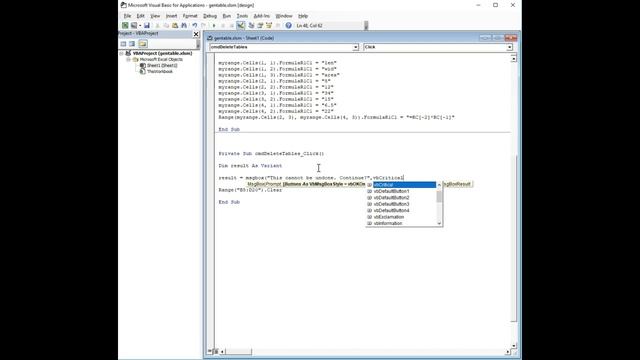This screenshot has width=640, height=360.
Task: Select Sheet1 (Sheet1) in project tree
Action: point(162,65)
